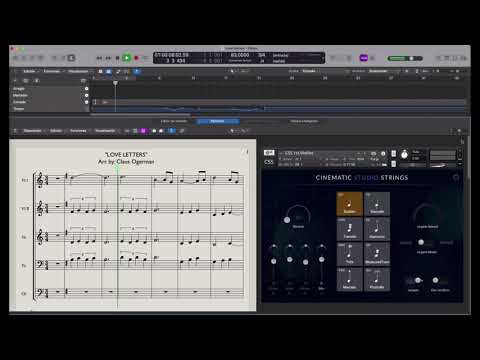Open the Edición menu in tracks area
This screenshot has width=480, height=360.
29,71
